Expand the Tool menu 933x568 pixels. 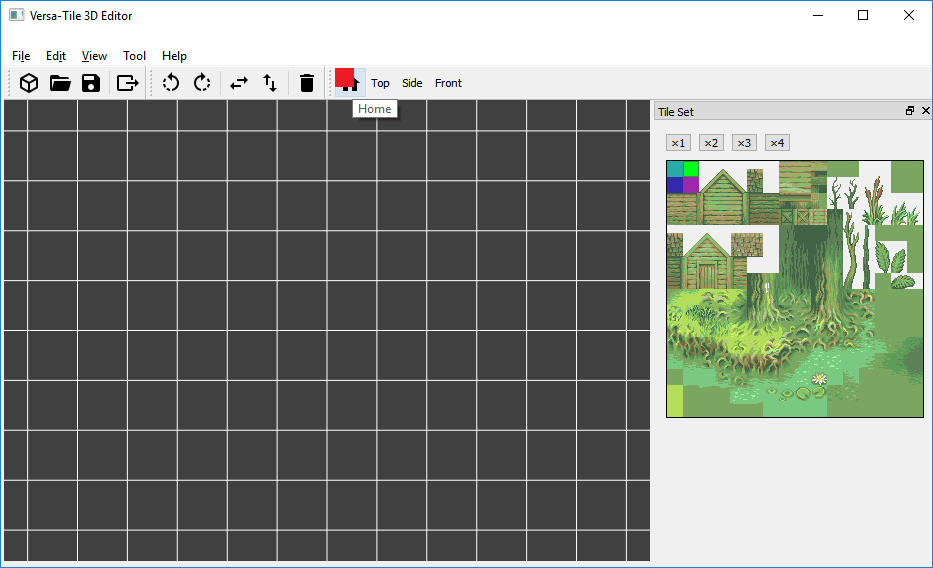[x=134, y=56]
